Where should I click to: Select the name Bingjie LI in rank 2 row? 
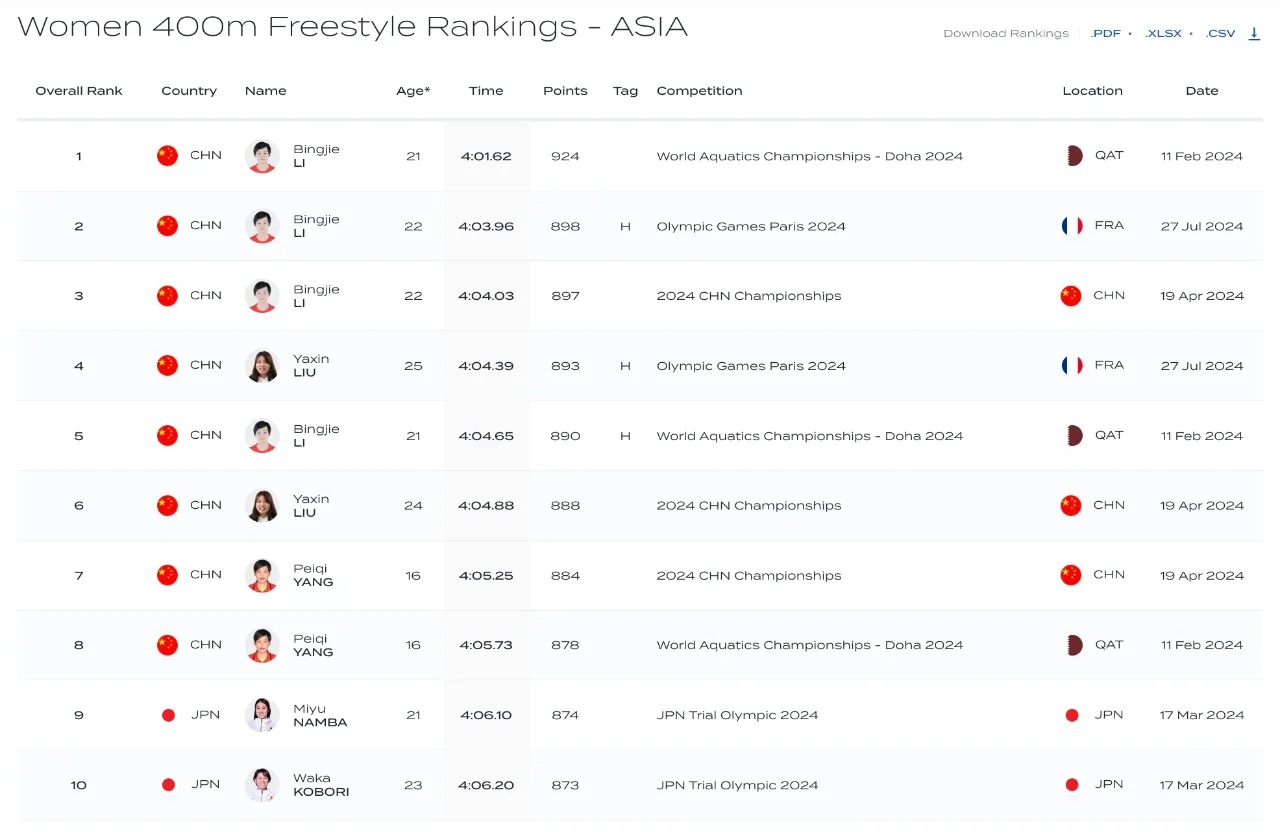pos(316,226)
